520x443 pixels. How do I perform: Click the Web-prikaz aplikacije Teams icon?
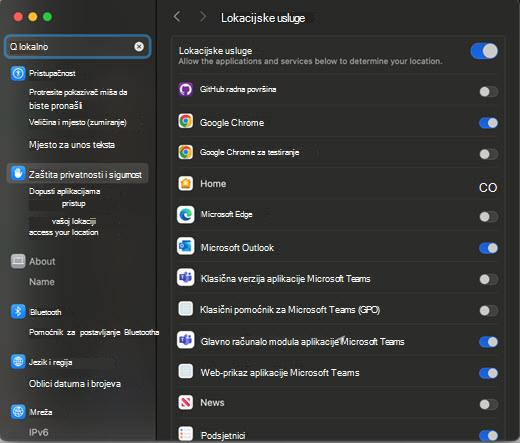(185, 371)
